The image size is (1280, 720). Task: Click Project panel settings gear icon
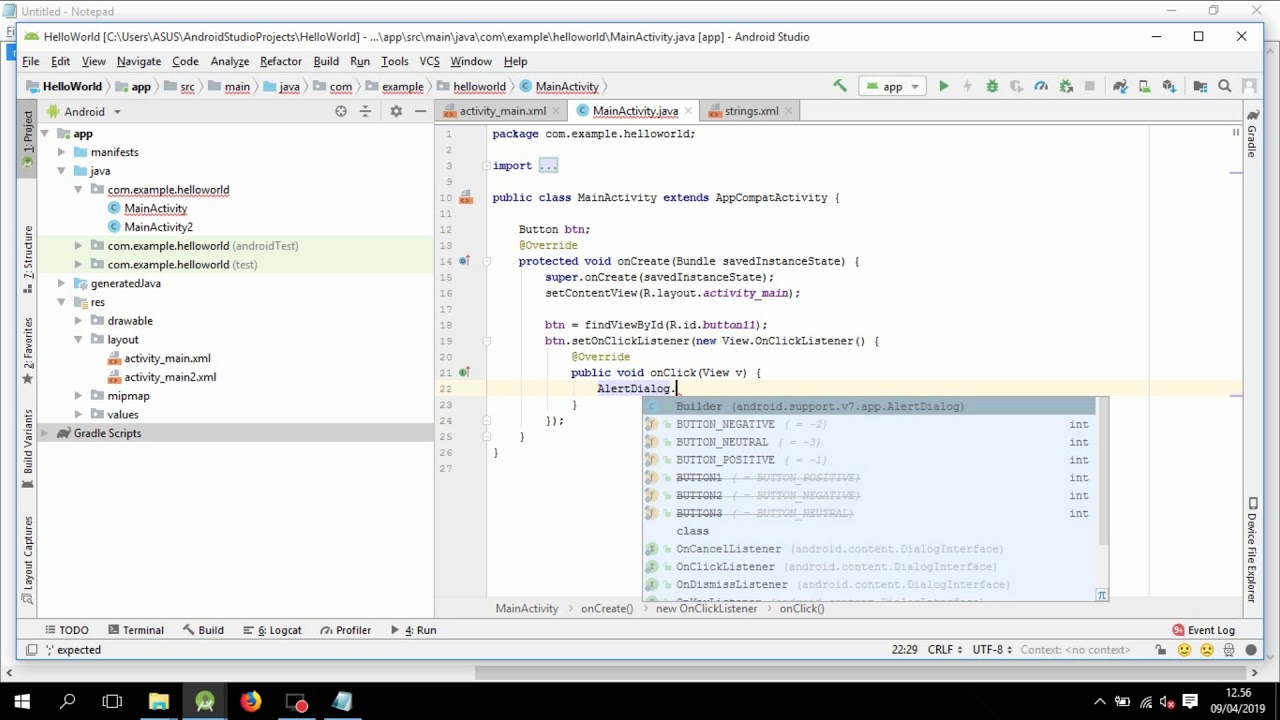(396, 111)
